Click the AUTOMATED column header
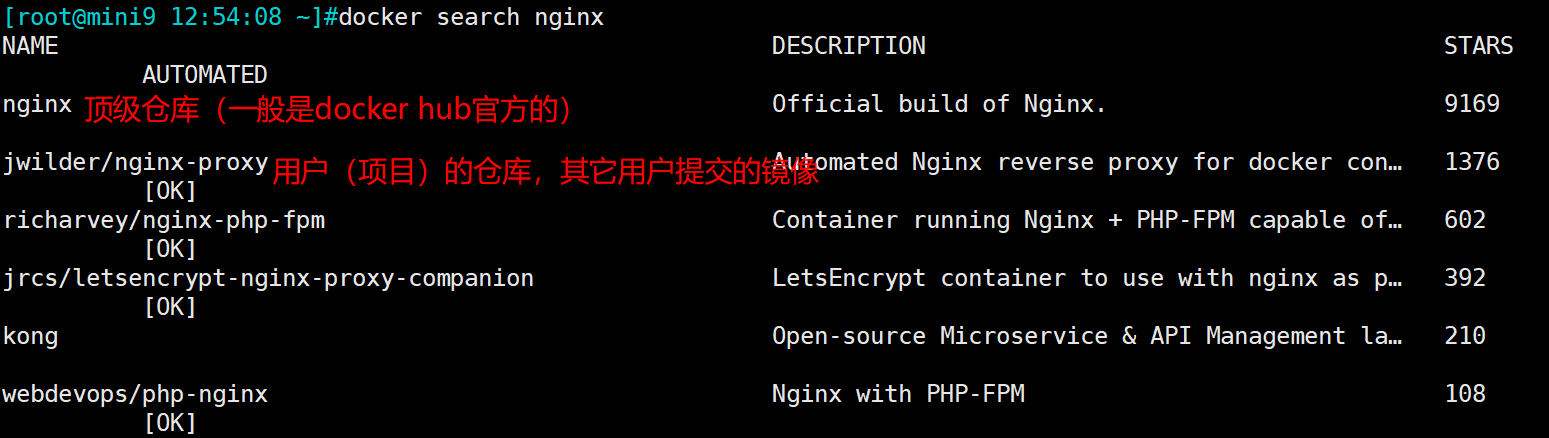Screen dimensions: 1549x438 tap(205, 75)
